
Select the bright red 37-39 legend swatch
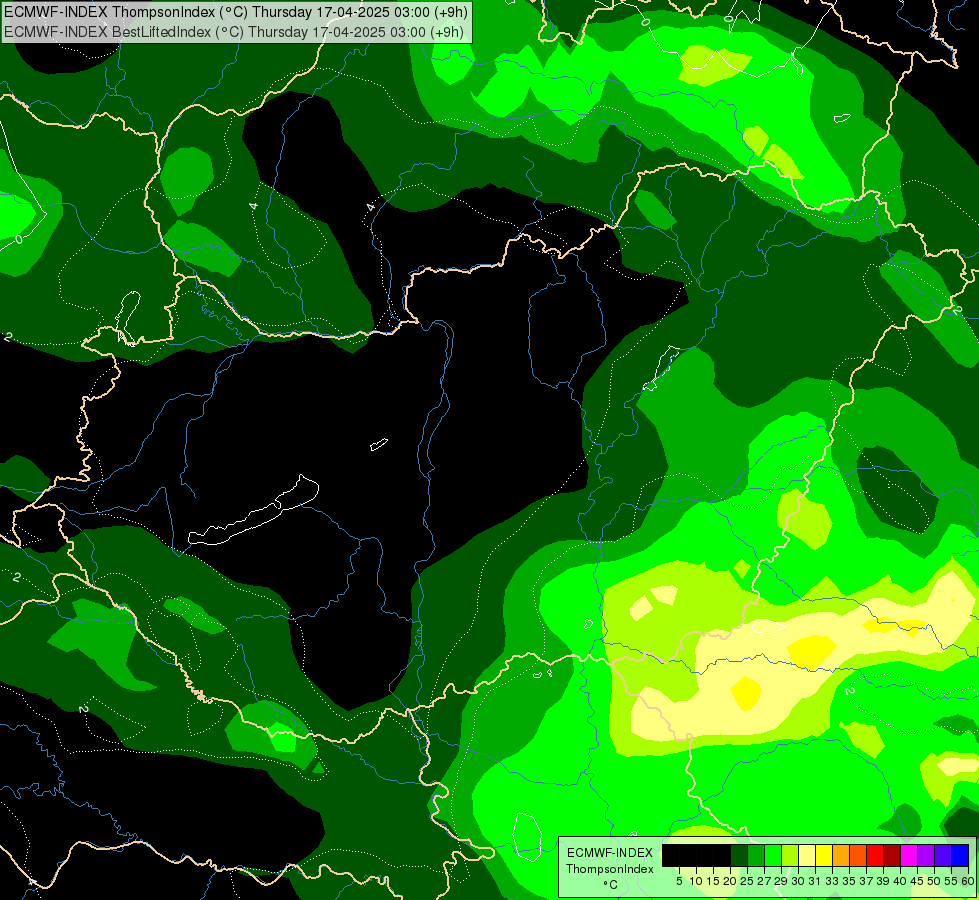(x=875, y=856)
